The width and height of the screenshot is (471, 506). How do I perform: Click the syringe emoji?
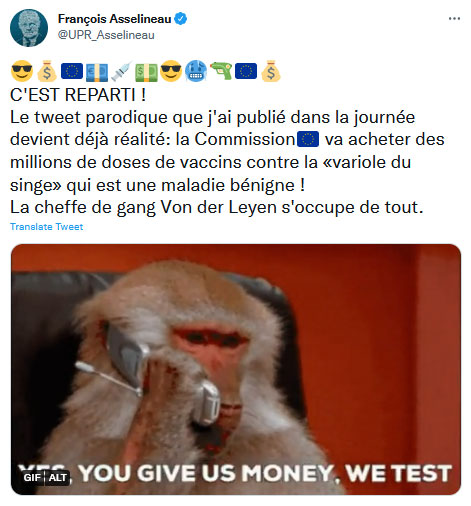121,72
